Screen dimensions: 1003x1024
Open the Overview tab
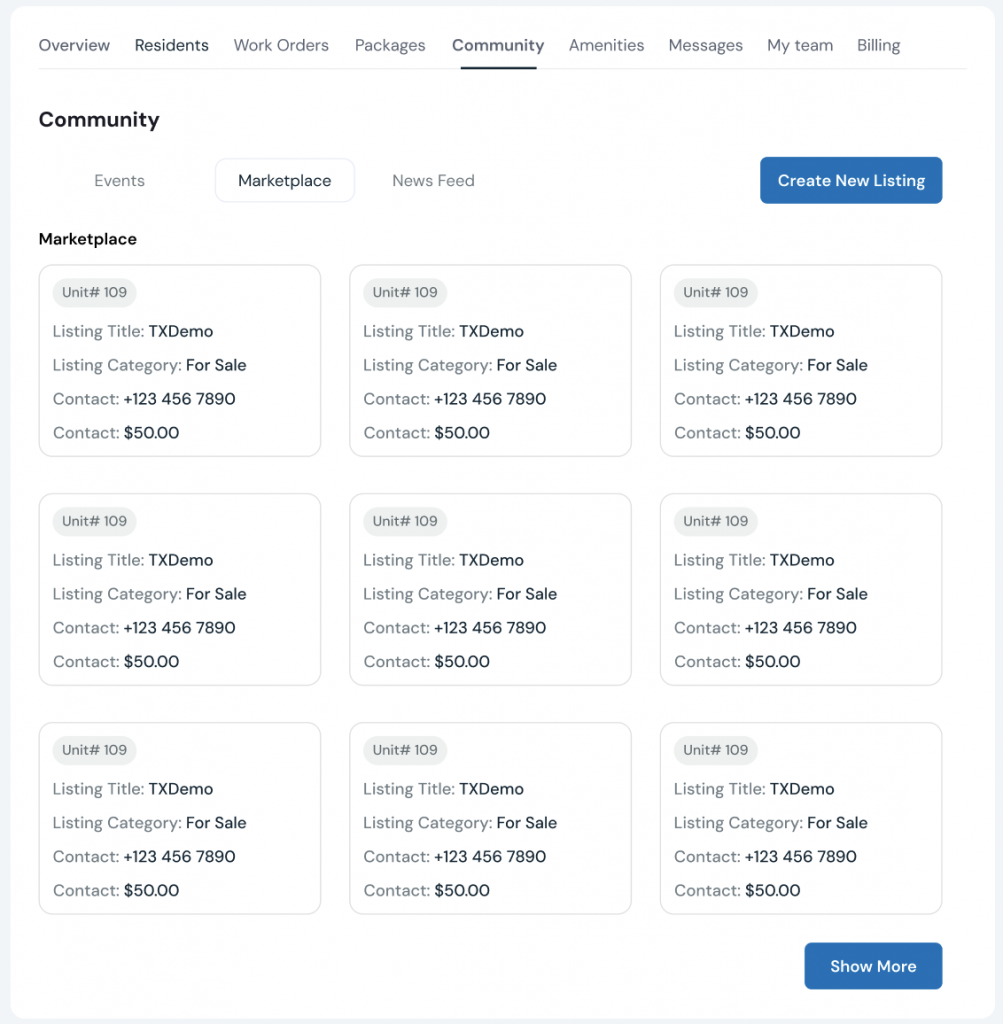[x=74, y=45]
